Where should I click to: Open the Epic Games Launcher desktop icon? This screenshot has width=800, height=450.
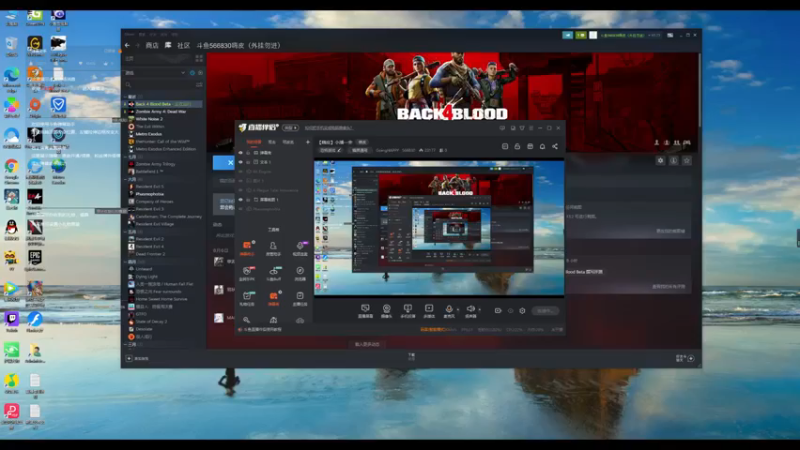coord(35,260)
